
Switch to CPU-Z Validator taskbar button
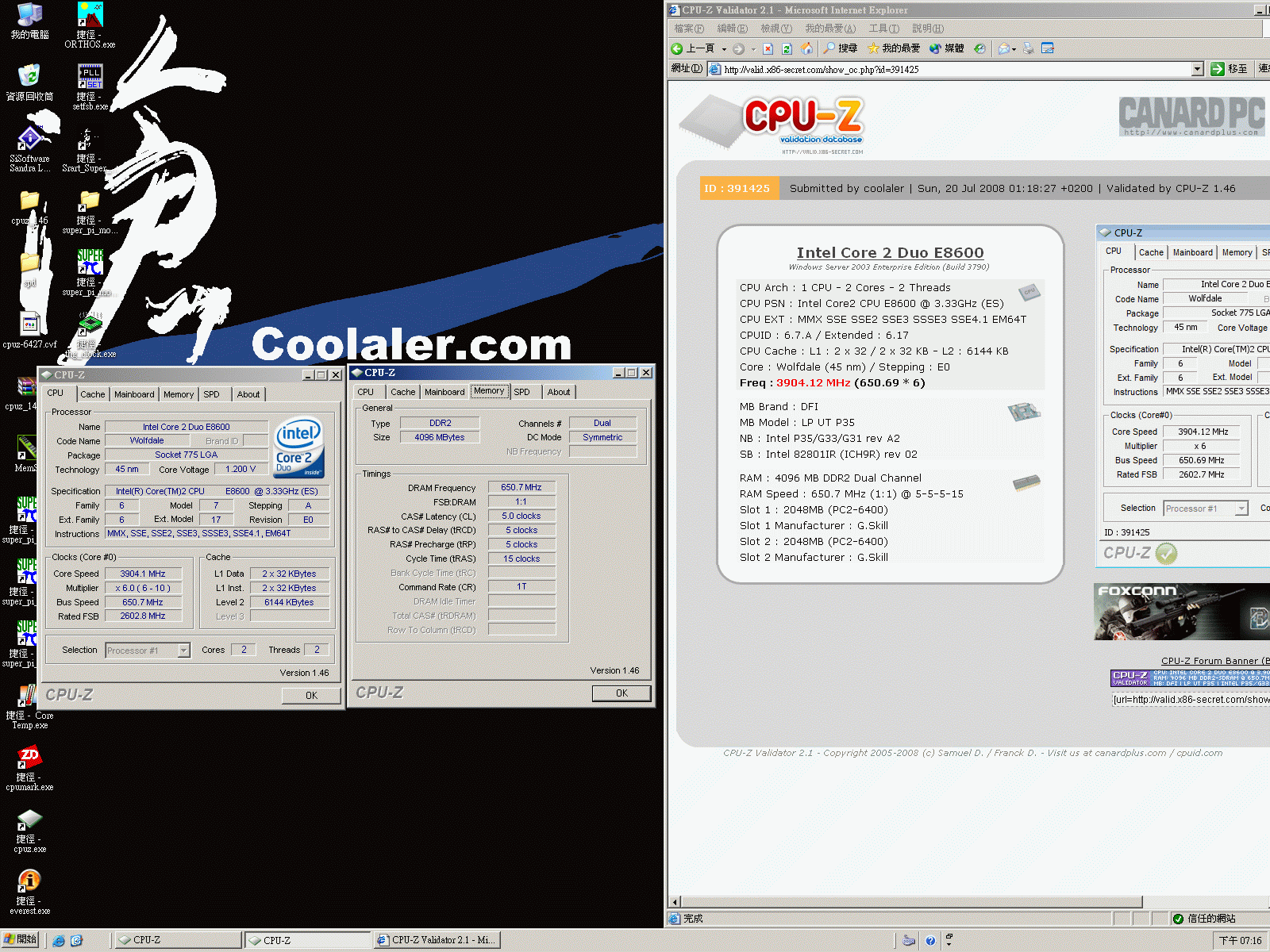click(x=437, y=940)
